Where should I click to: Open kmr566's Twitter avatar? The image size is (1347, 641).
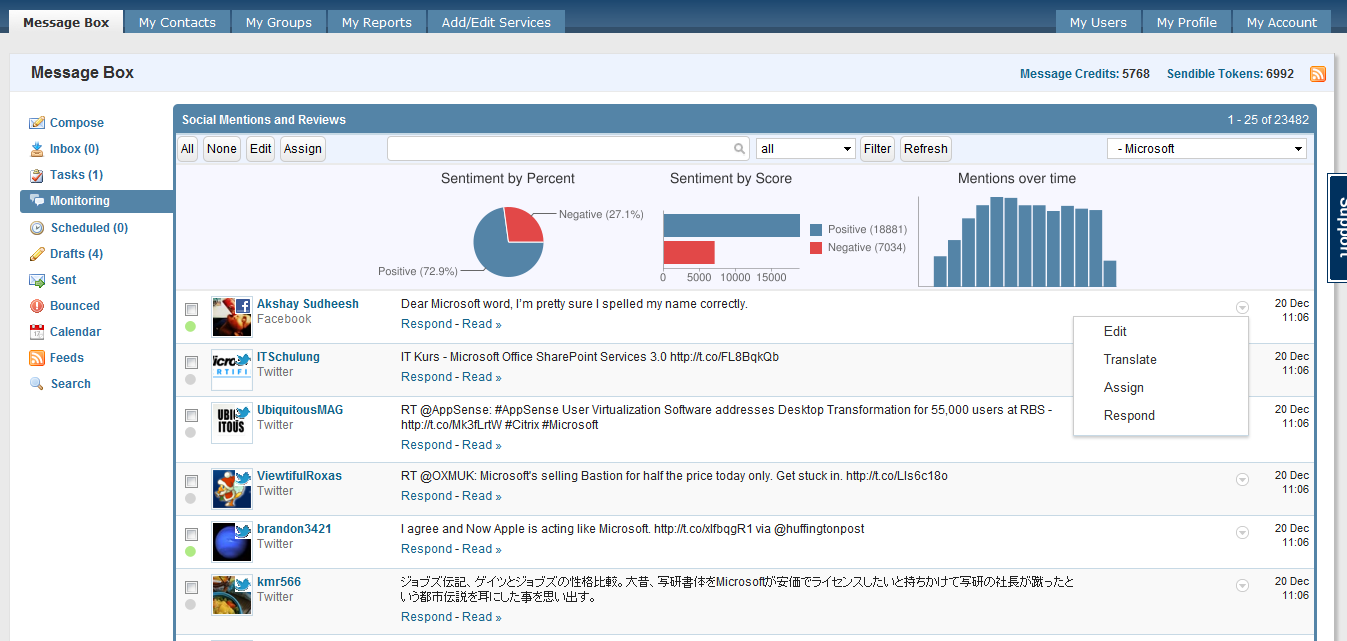[x=232, y=595]
